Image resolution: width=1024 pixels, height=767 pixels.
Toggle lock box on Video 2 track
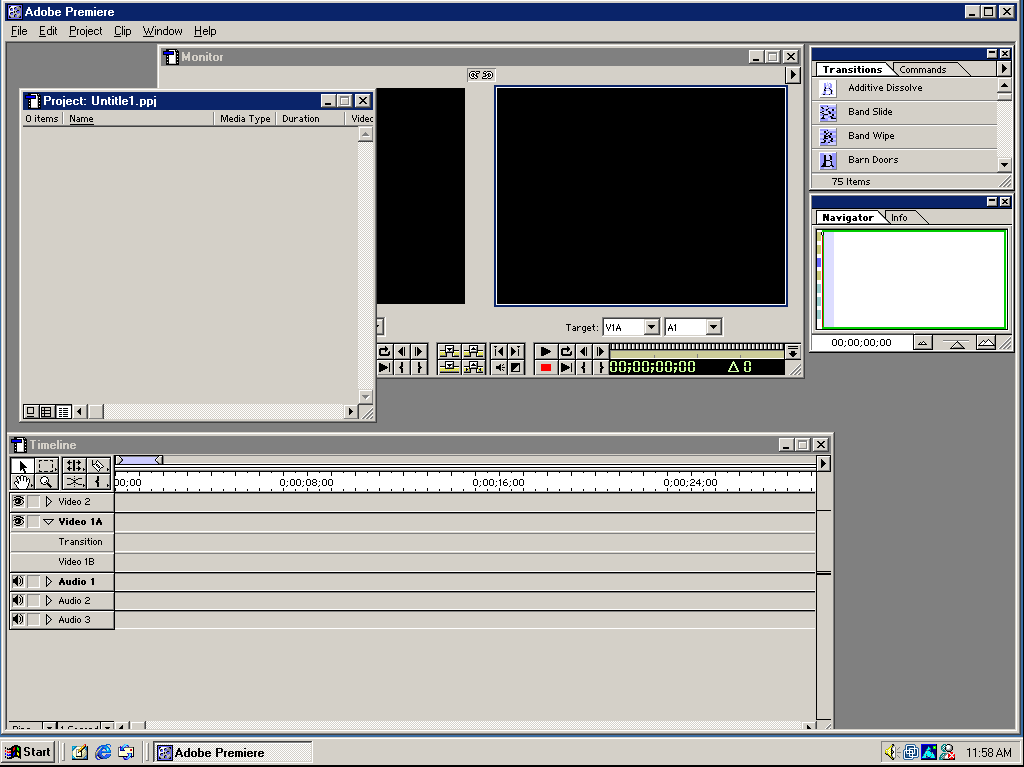[34, 502]
